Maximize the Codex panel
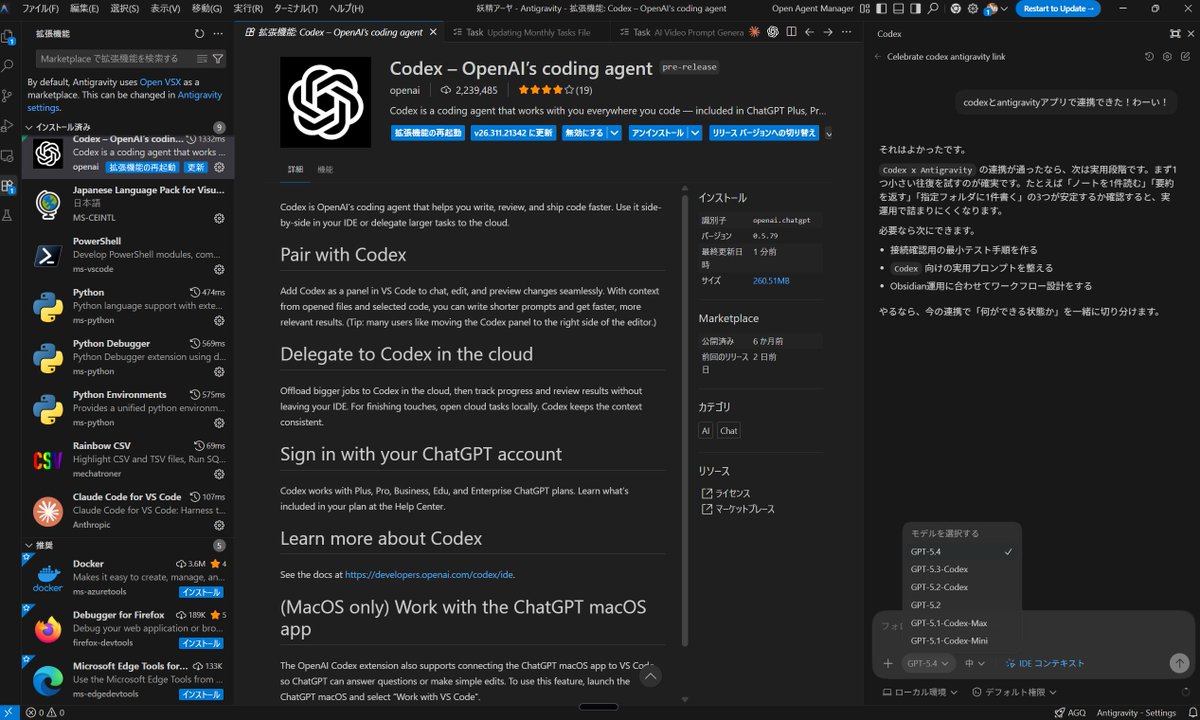 1175,33
